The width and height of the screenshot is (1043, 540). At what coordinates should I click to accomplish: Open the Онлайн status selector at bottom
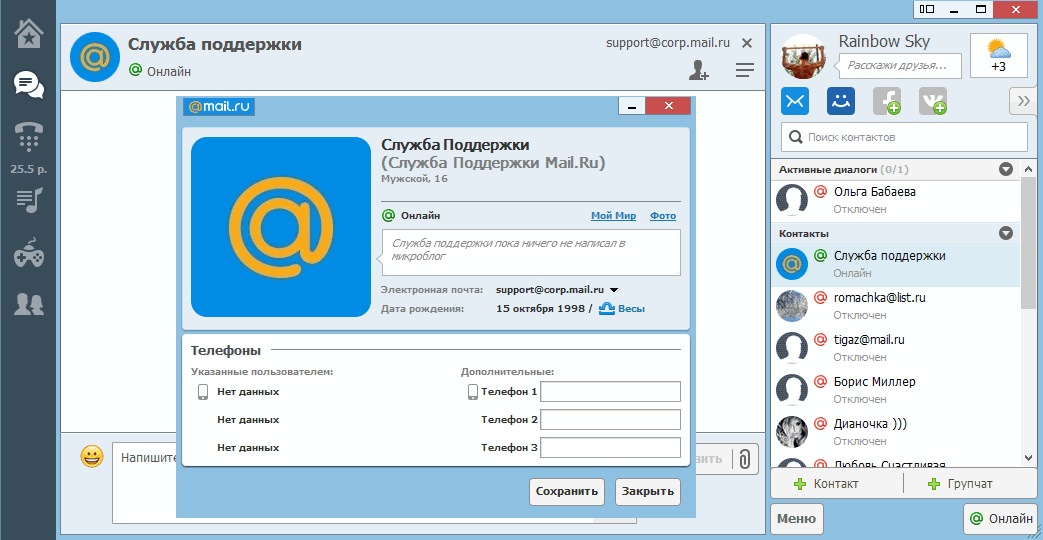coord(999,519)
